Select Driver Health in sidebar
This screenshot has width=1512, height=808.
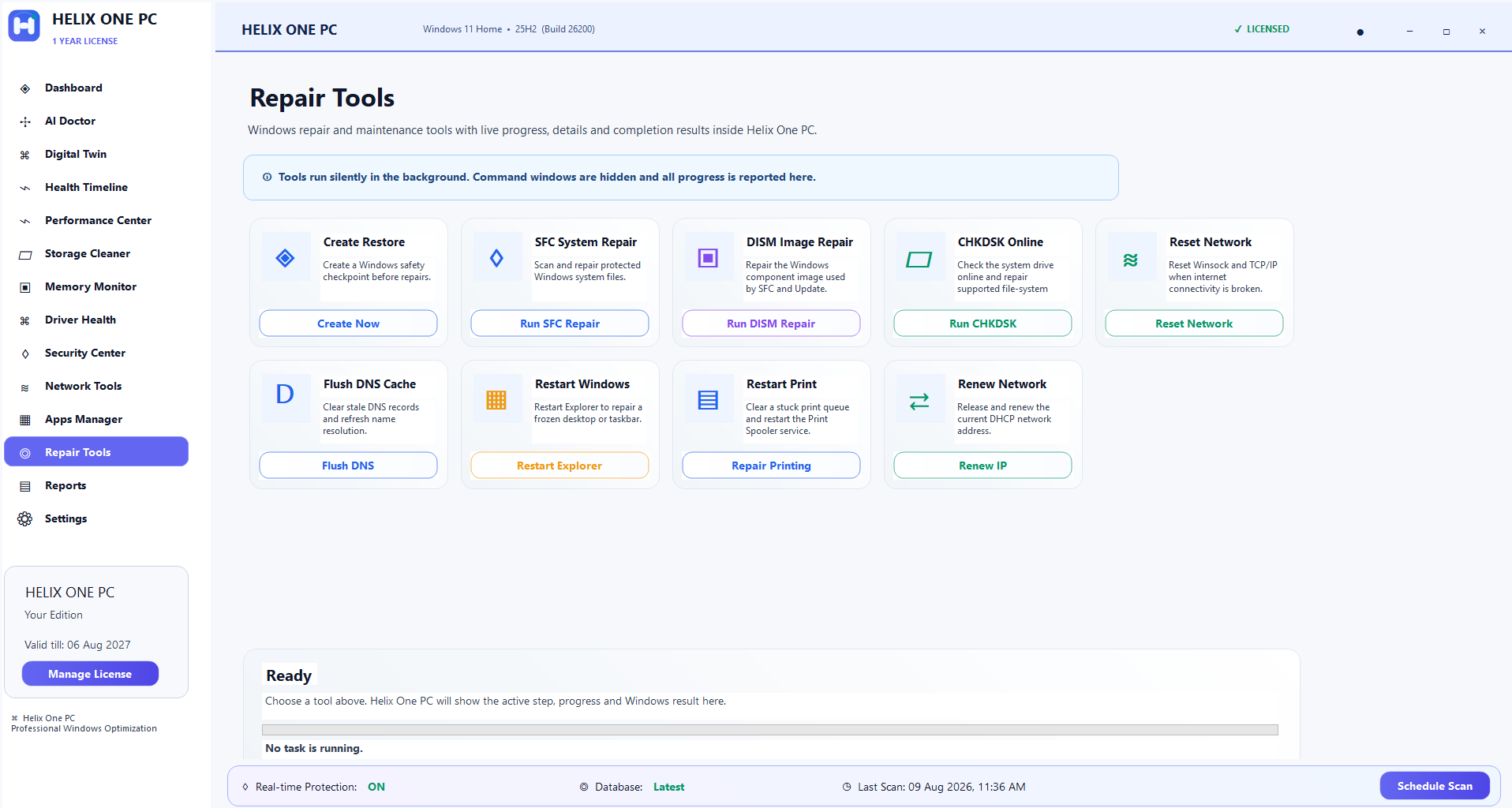tap(96, 320)
